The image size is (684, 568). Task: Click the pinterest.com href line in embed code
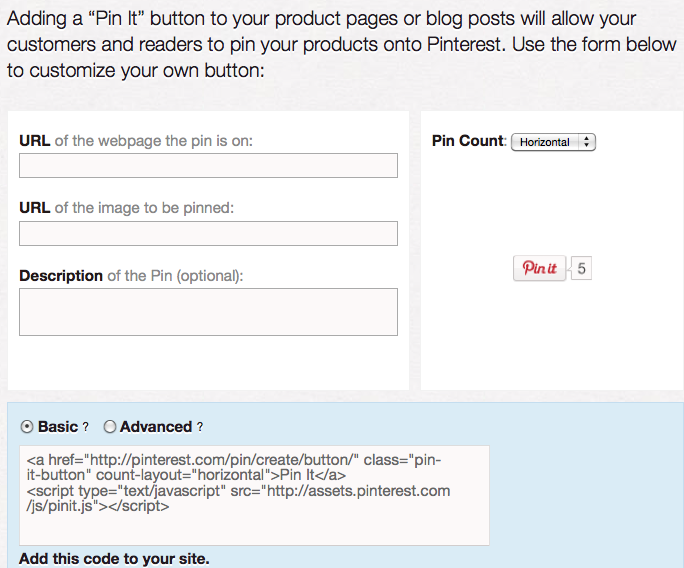click(x=230, y=461)
